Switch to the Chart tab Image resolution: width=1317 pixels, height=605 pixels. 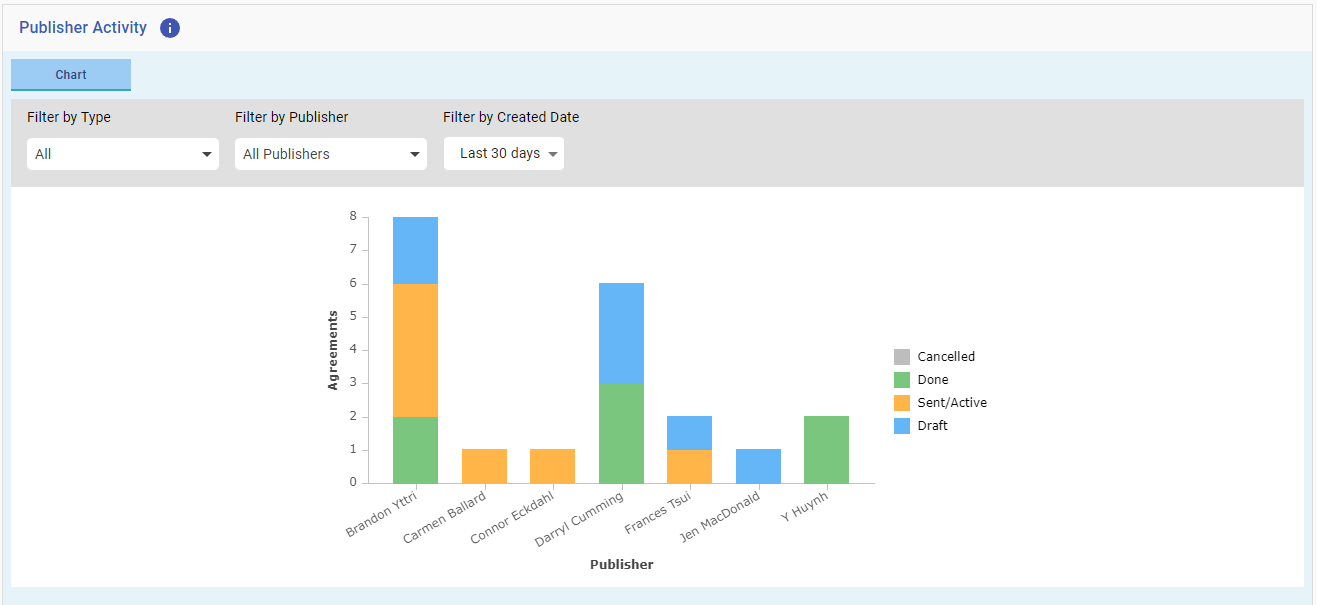click(71, 75)
